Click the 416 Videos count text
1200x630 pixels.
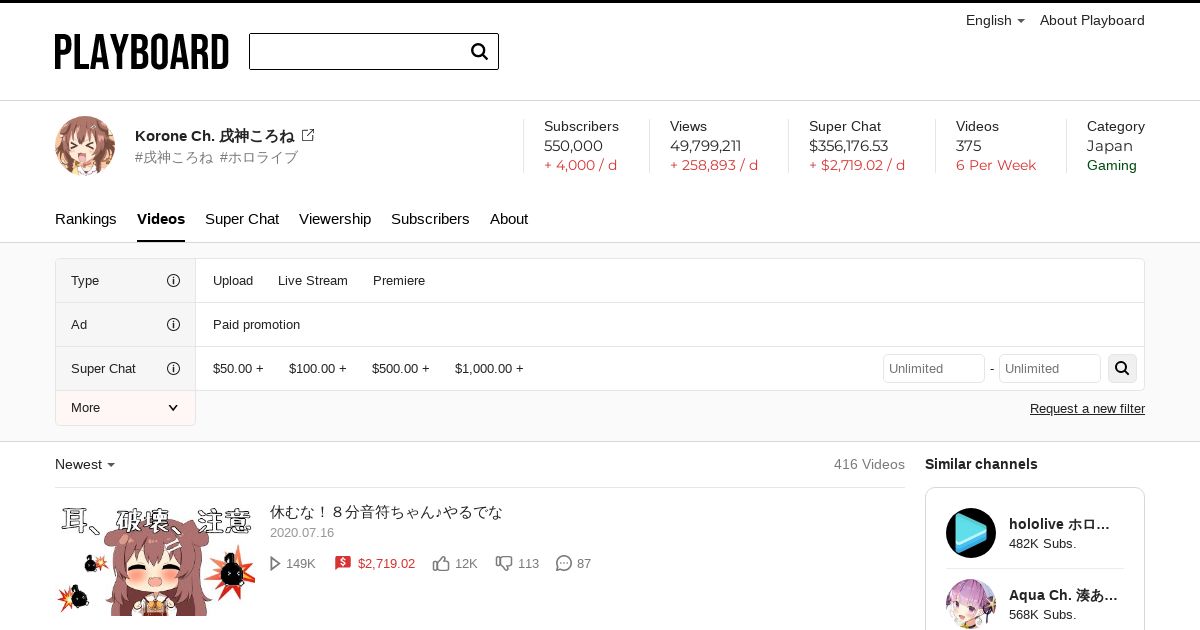pos(869,465)
